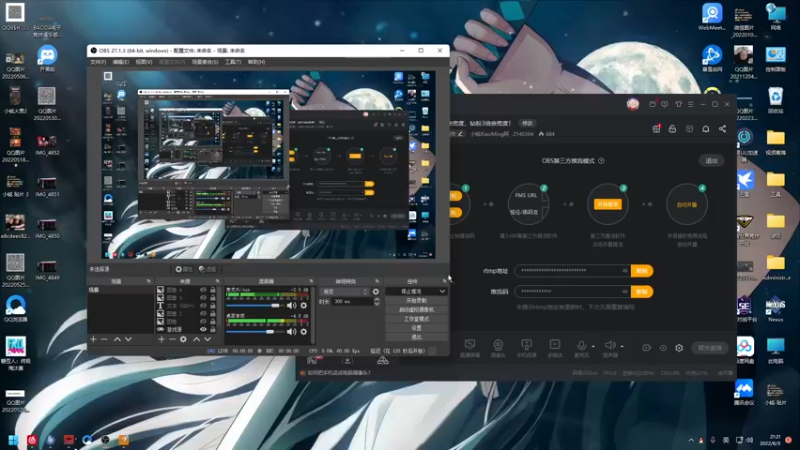This screenshot has width=800, height=450.
Task: Select 场景 item in scenes list
Action: [120, 290]
